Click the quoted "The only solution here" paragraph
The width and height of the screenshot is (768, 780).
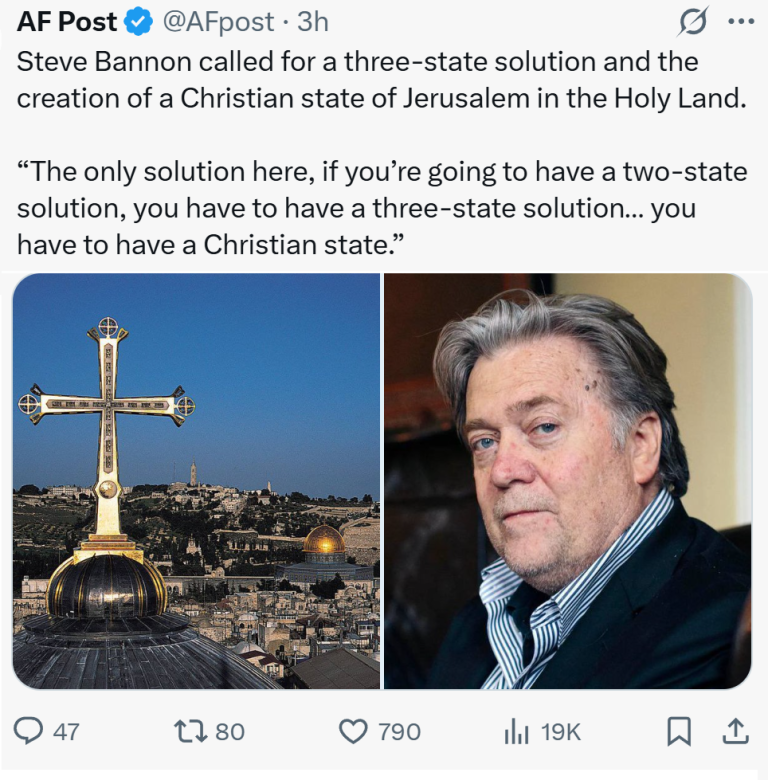tap(380, 207)
